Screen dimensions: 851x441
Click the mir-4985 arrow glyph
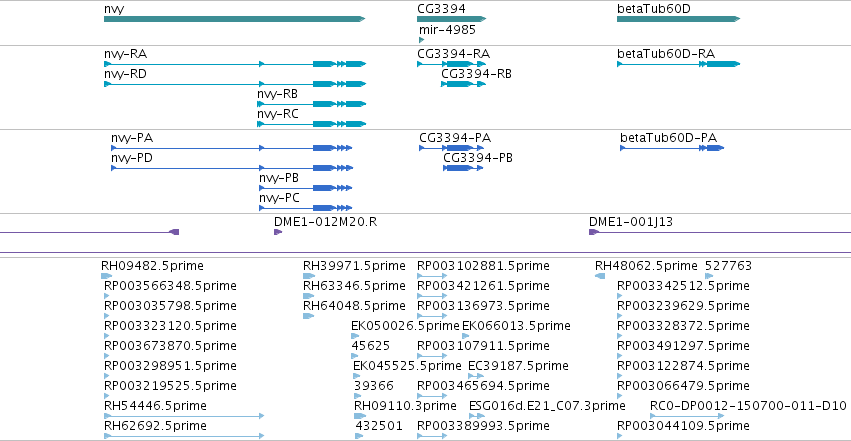pyautogui.click(x=421, y=40)
